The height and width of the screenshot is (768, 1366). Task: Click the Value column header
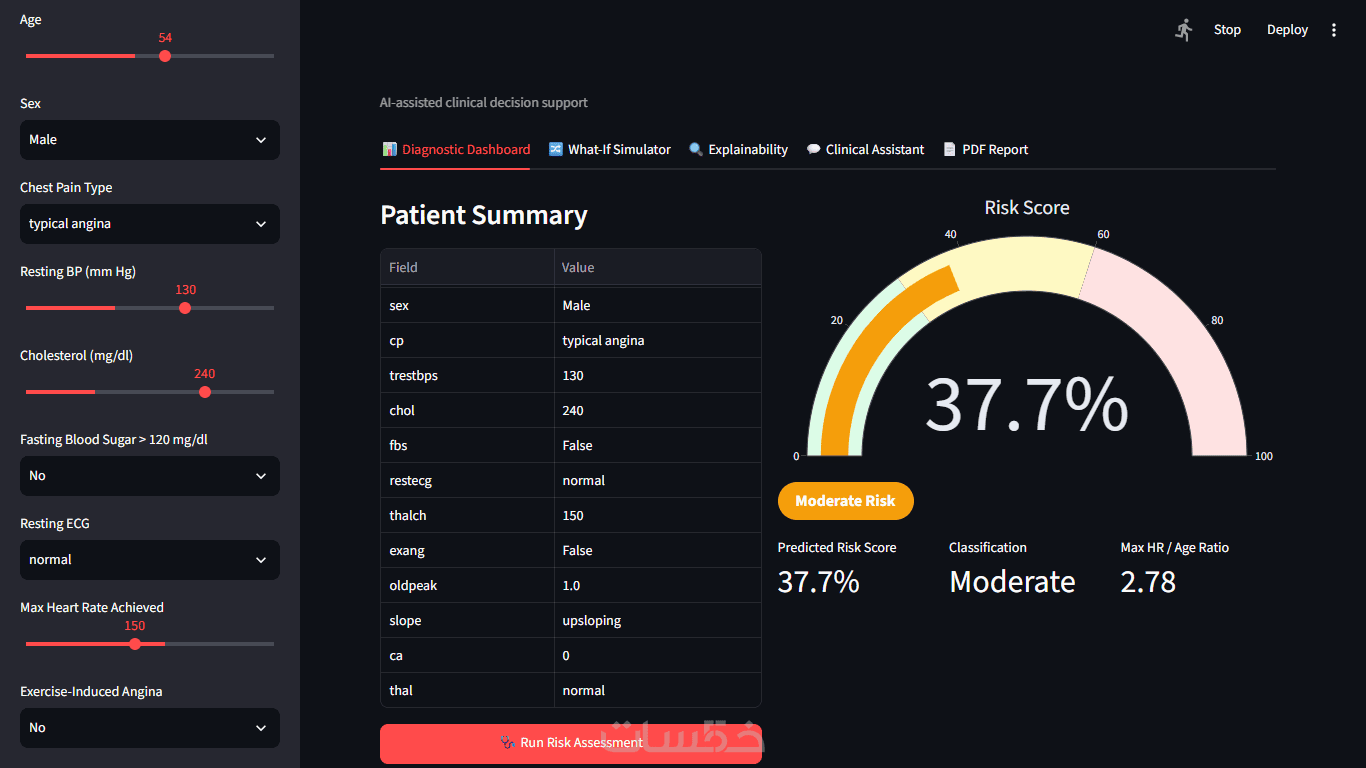pos(658,268)
